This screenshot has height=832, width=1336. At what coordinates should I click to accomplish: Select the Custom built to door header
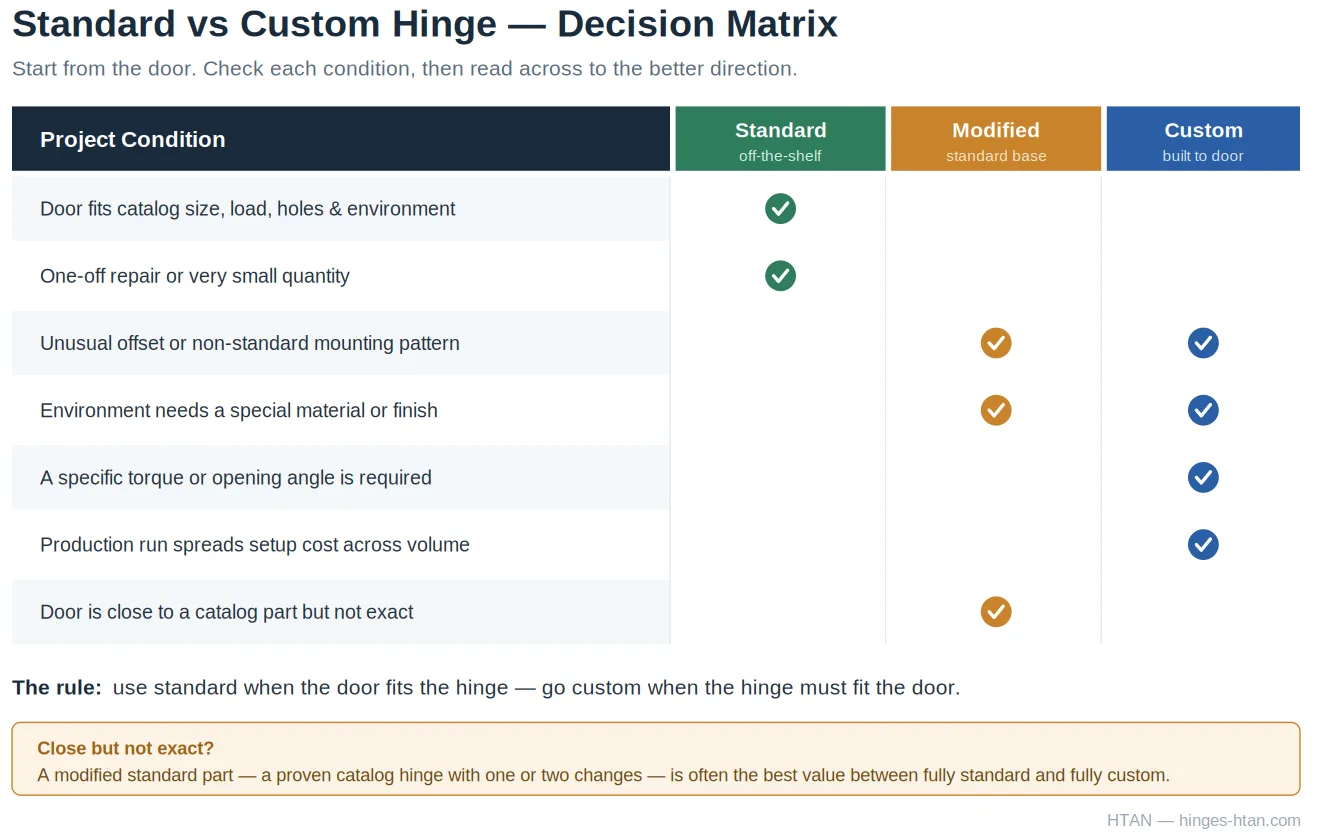tap(1203, 139)
